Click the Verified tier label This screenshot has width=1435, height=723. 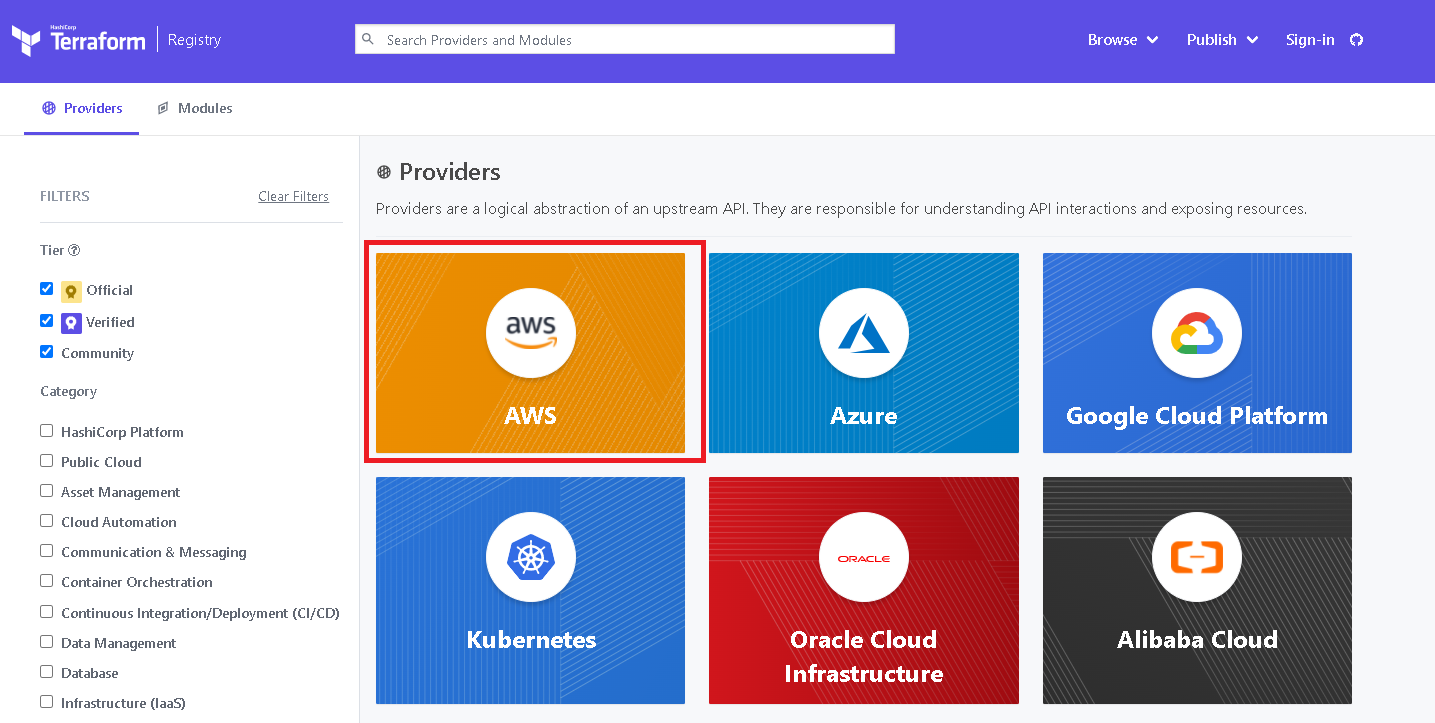[x=110, y=322]
